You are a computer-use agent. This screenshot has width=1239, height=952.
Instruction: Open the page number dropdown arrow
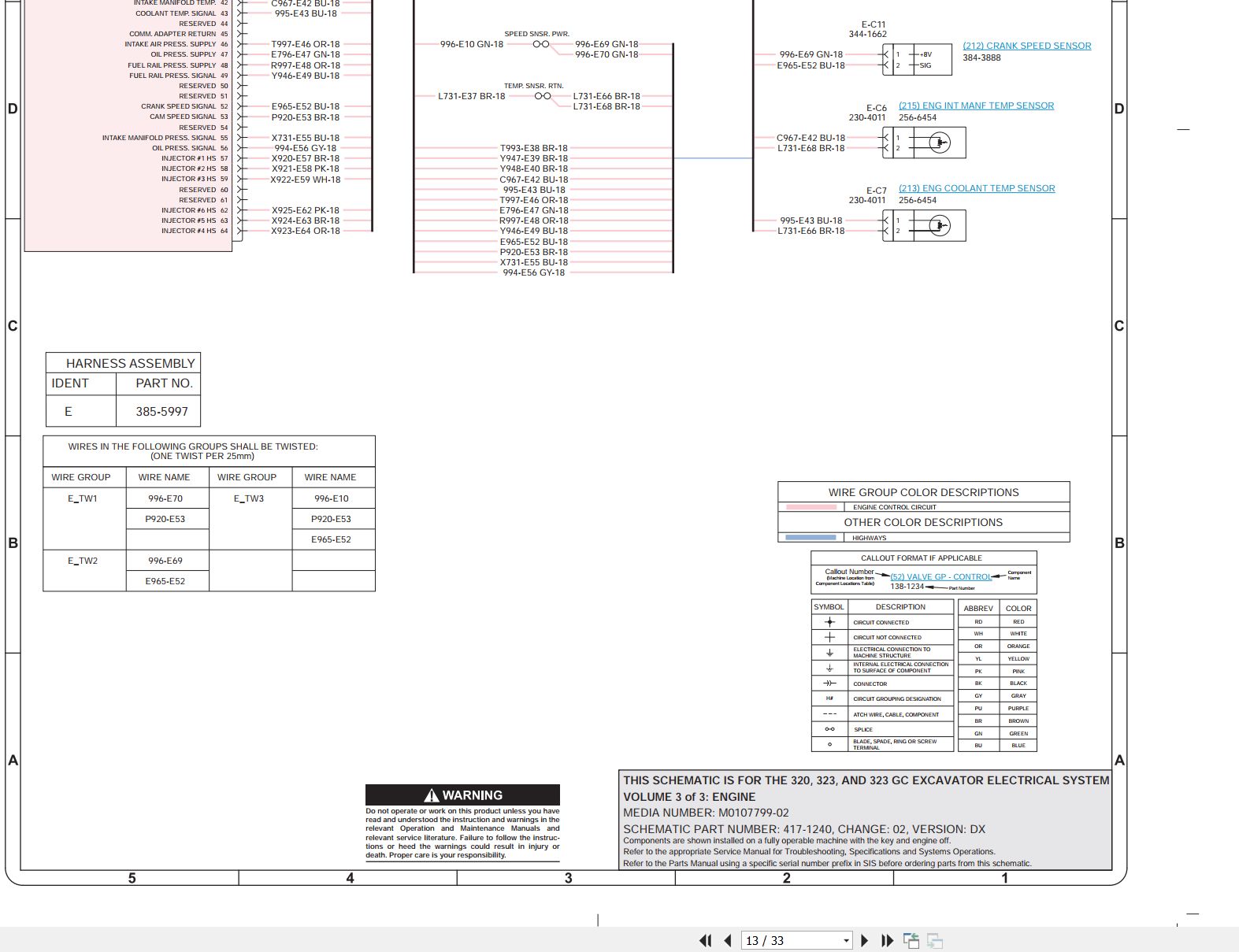click(847, 941)
